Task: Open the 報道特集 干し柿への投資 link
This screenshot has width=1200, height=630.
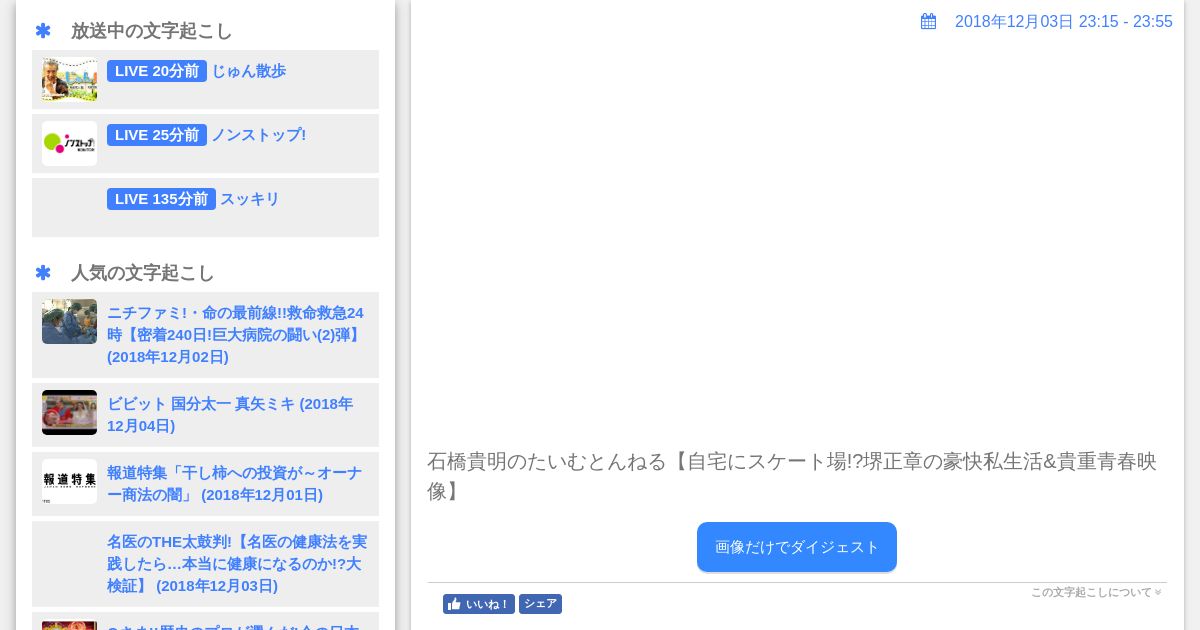Action: coord(236,484)
